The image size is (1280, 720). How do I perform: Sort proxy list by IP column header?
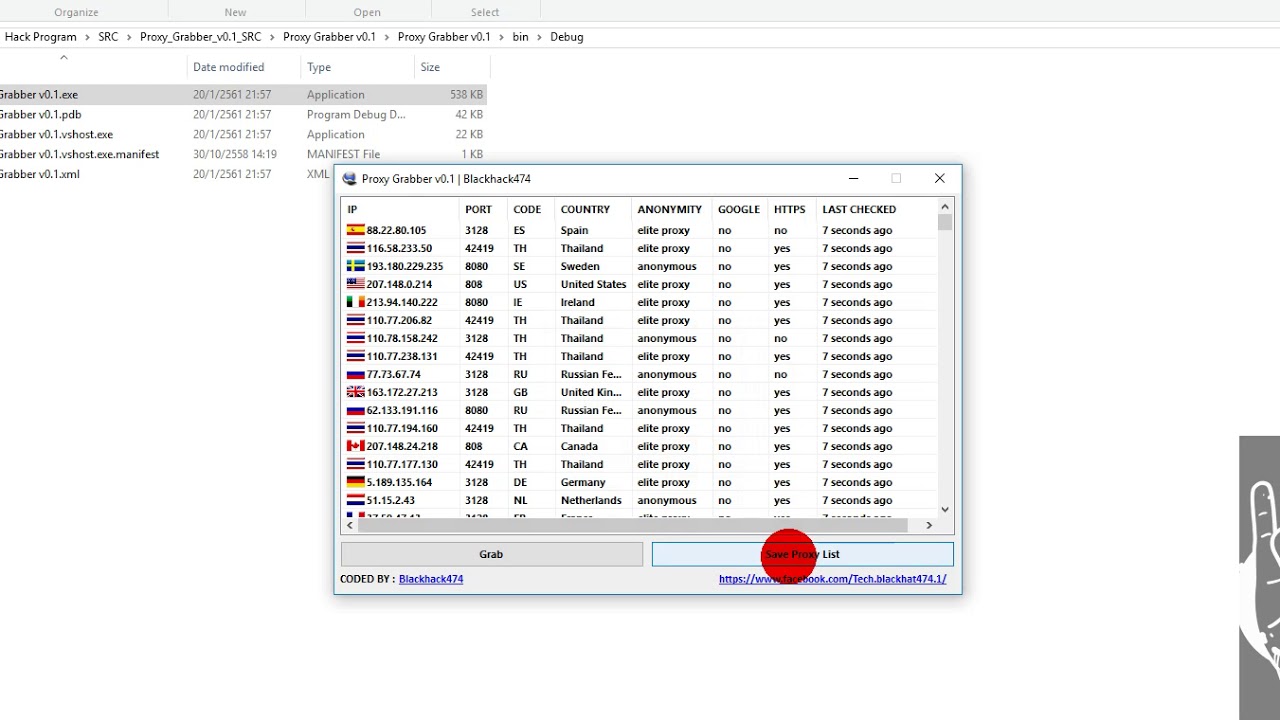tap(400, 209)
